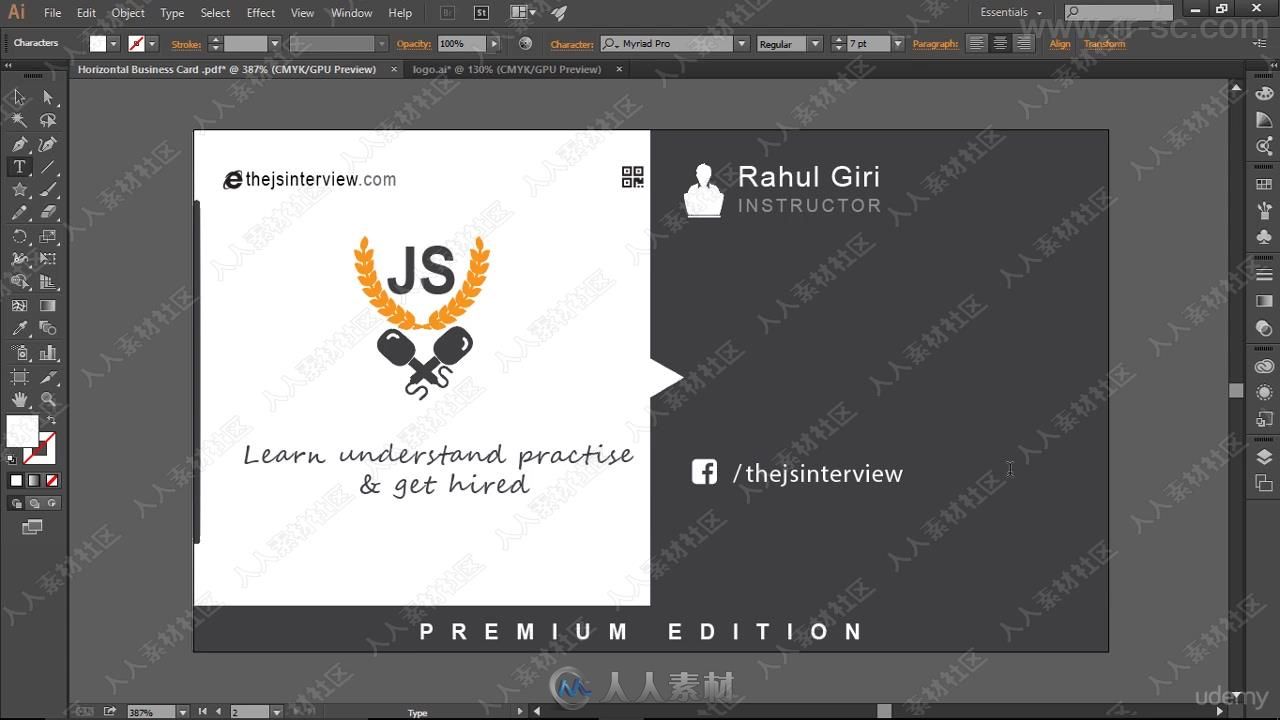Select the Direct Selection tool
This screenshot has width=1280, height=720.
(48, 97)
